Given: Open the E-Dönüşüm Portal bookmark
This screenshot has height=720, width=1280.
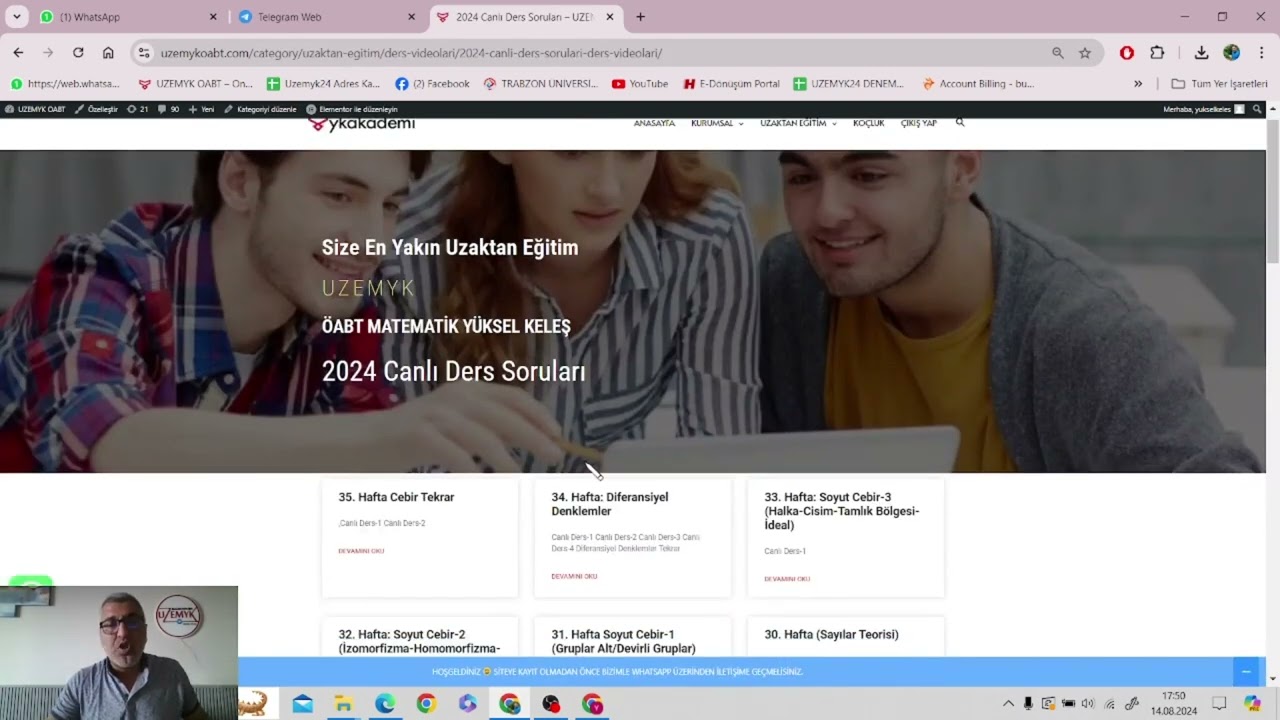Looking at the screenshot, I should (731, 84).
